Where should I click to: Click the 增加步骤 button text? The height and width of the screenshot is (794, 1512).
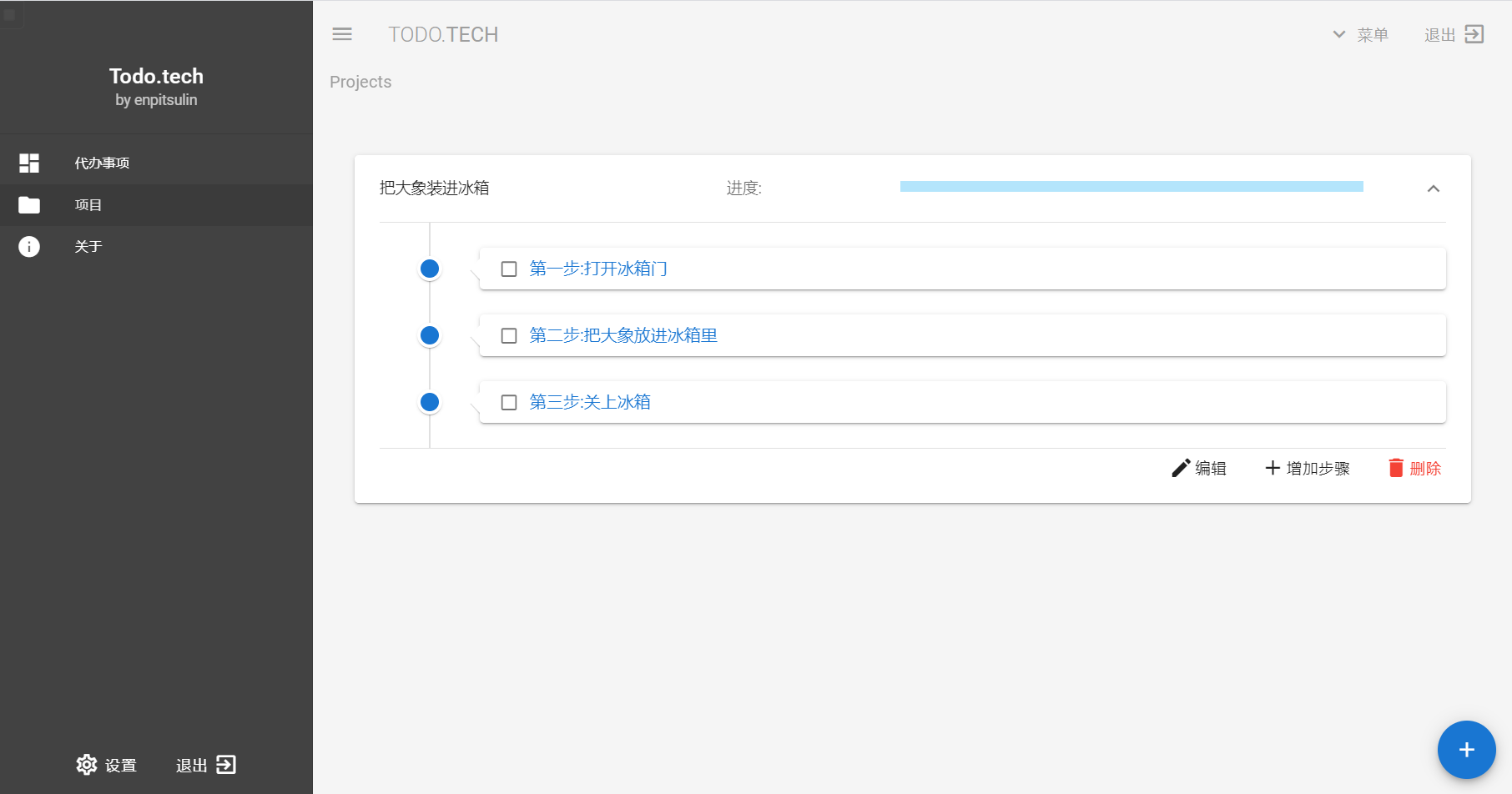1318,469
